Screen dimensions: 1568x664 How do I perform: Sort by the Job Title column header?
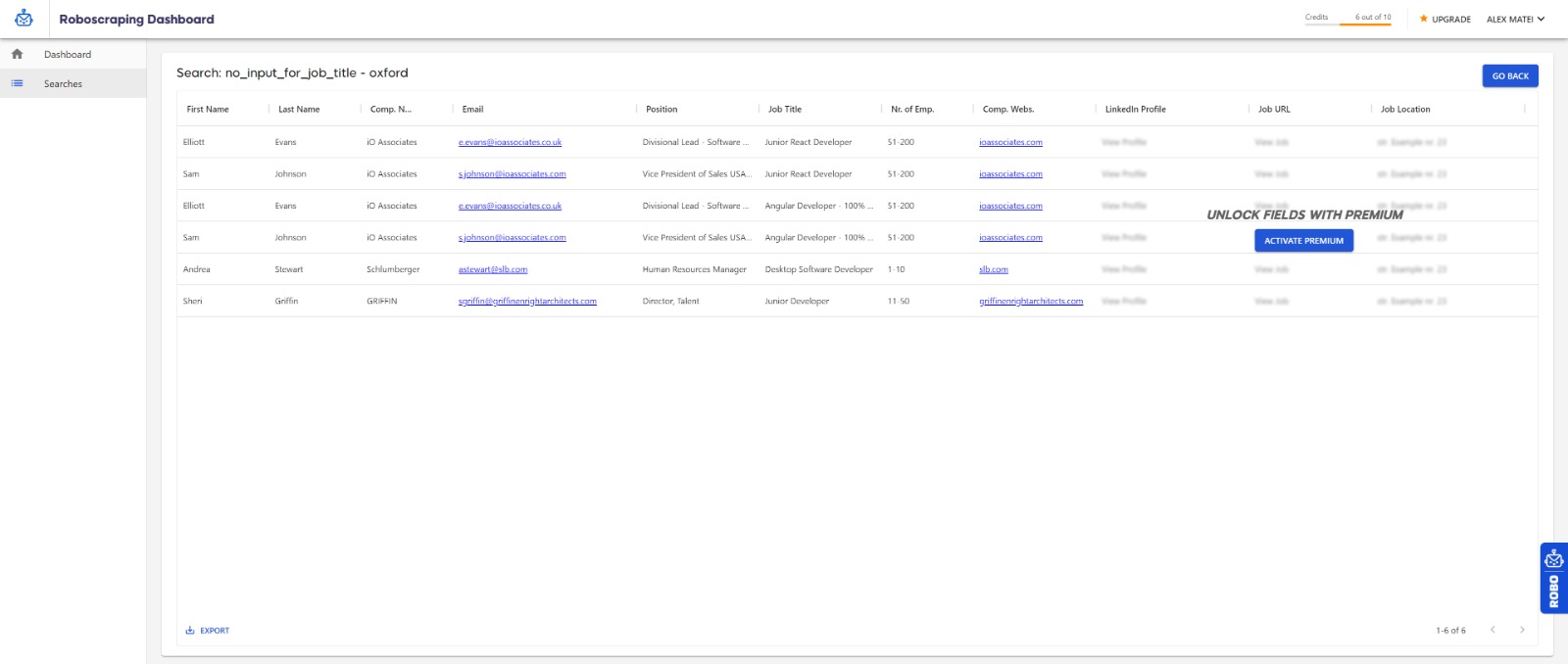pos(785,110)
